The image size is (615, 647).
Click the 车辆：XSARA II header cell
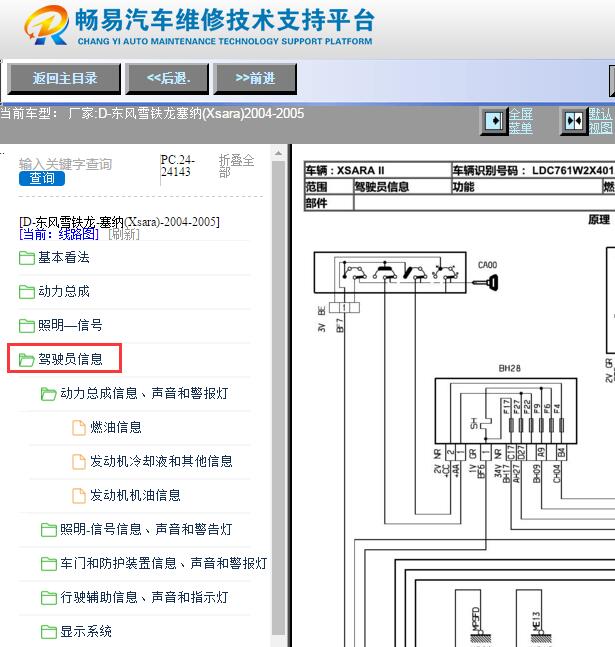(377, 170)
